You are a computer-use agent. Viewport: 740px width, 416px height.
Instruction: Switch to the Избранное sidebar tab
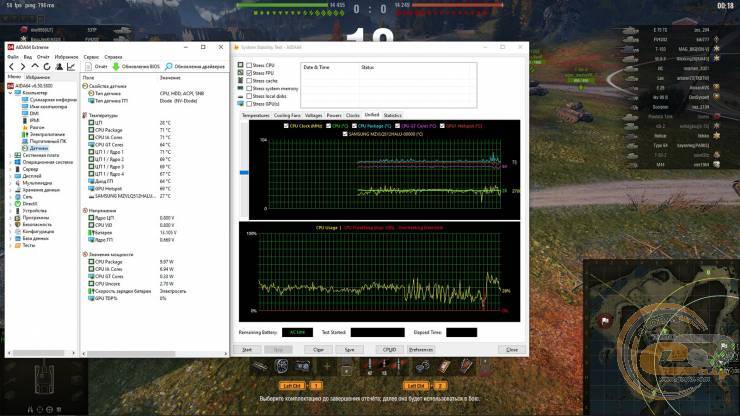pyautogui.click(x=38, y=77)
